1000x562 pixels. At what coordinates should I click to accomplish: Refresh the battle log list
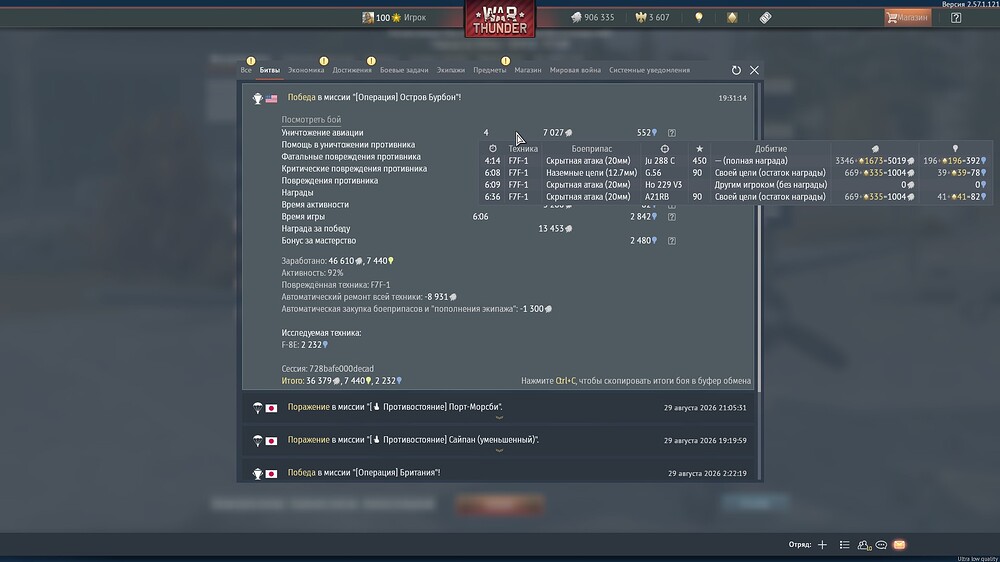736,70
